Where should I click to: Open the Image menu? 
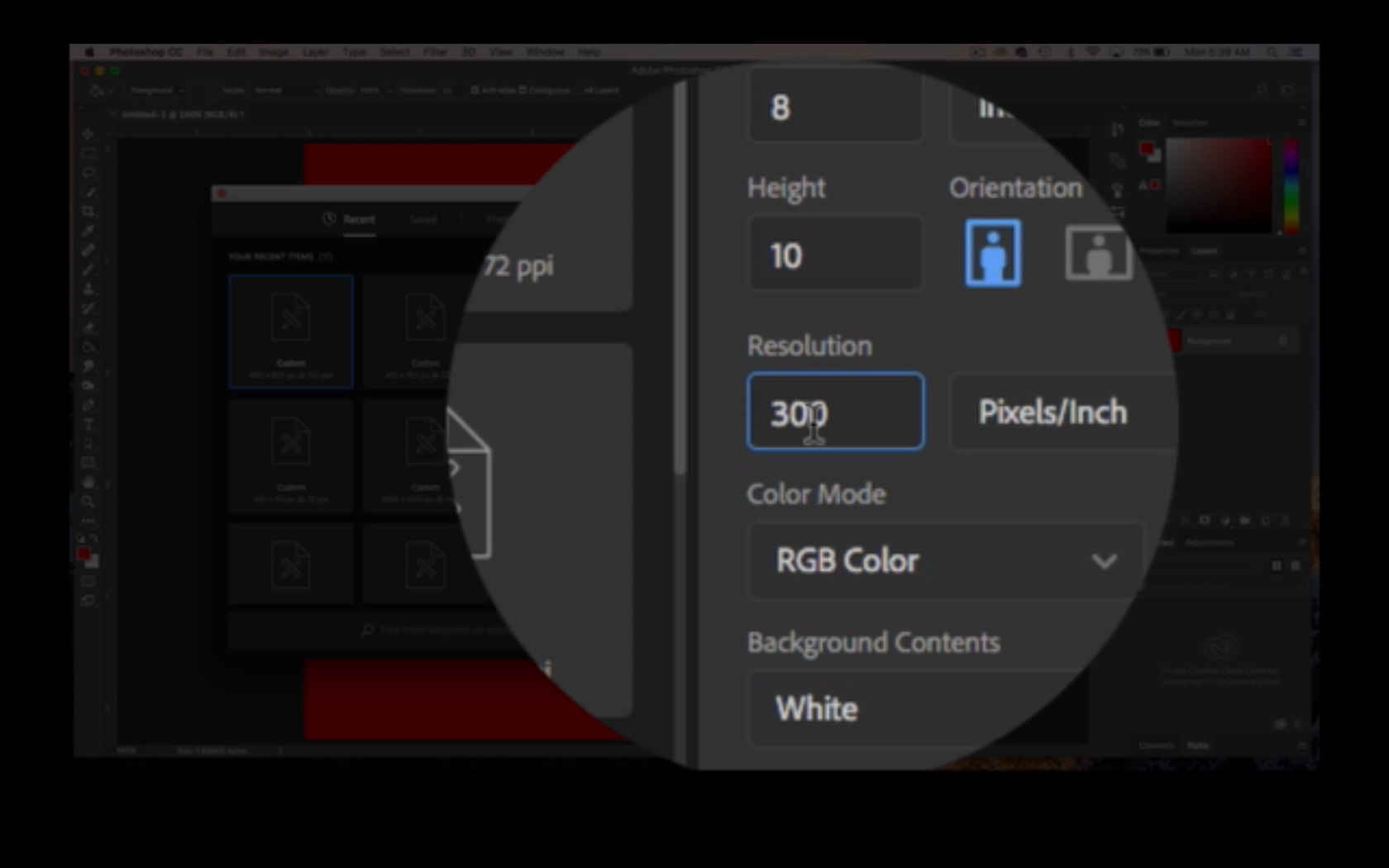tap(274, 52)
